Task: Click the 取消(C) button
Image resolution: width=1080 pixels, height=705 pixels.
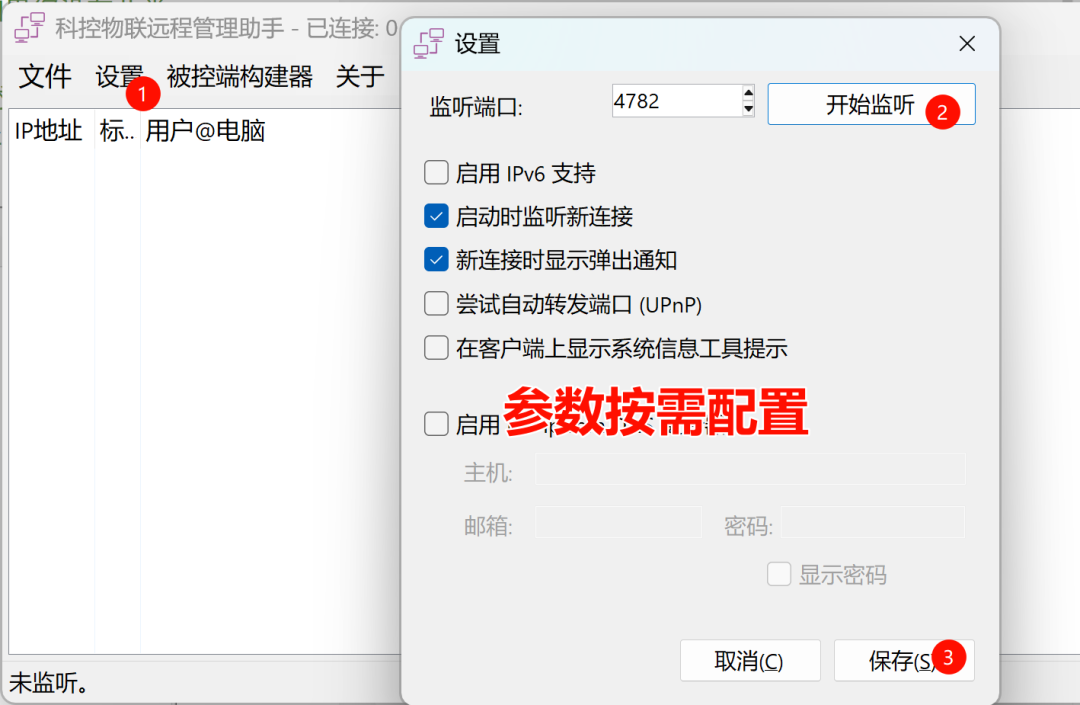Action: tap(749, 661)
